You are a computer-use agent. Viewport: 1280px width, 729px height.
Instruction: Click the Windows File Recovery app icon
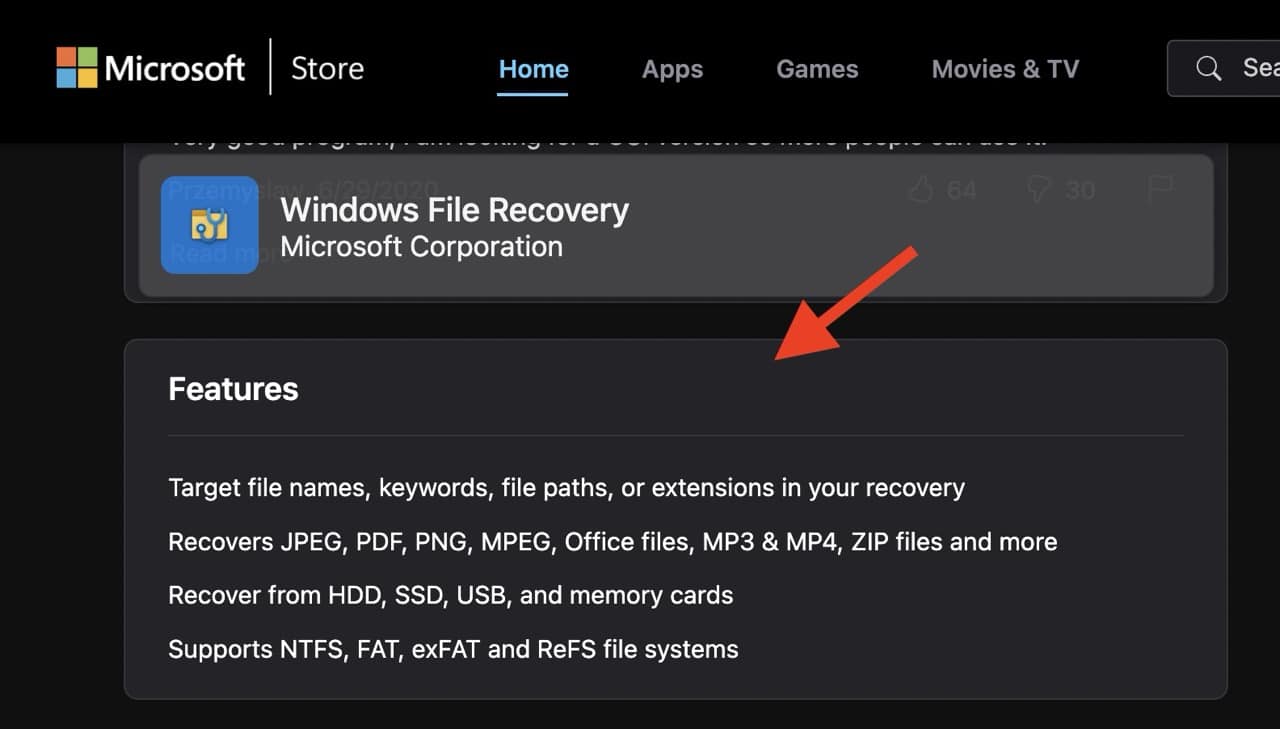[210, 225]
